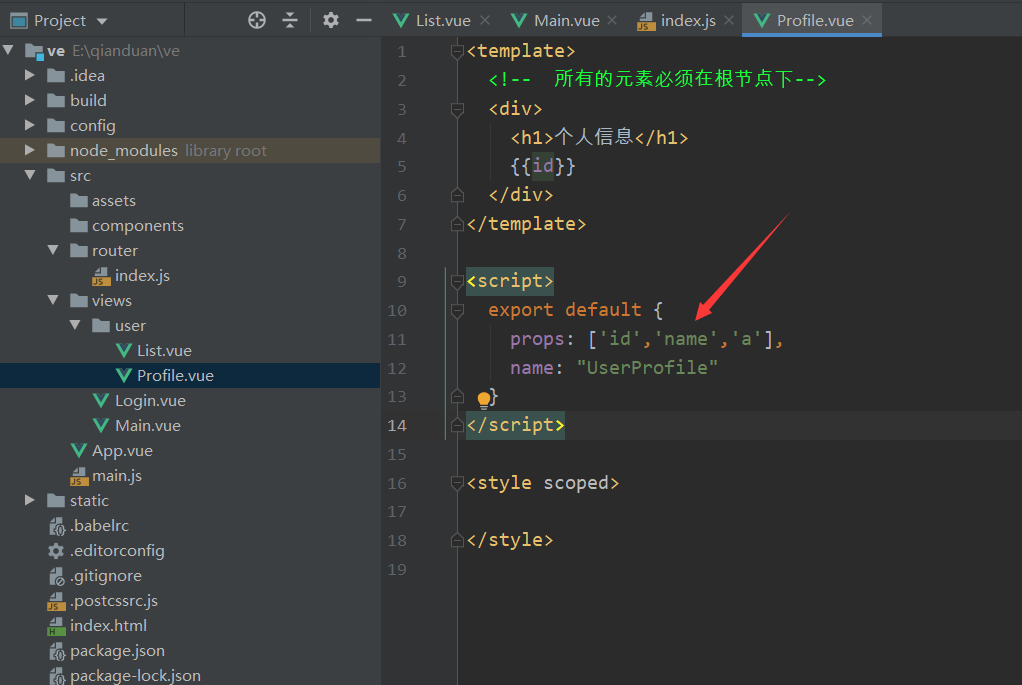Screen dimensions: 1022x685
Task: Collapse the user folder
Action: (x=76, y=325)
